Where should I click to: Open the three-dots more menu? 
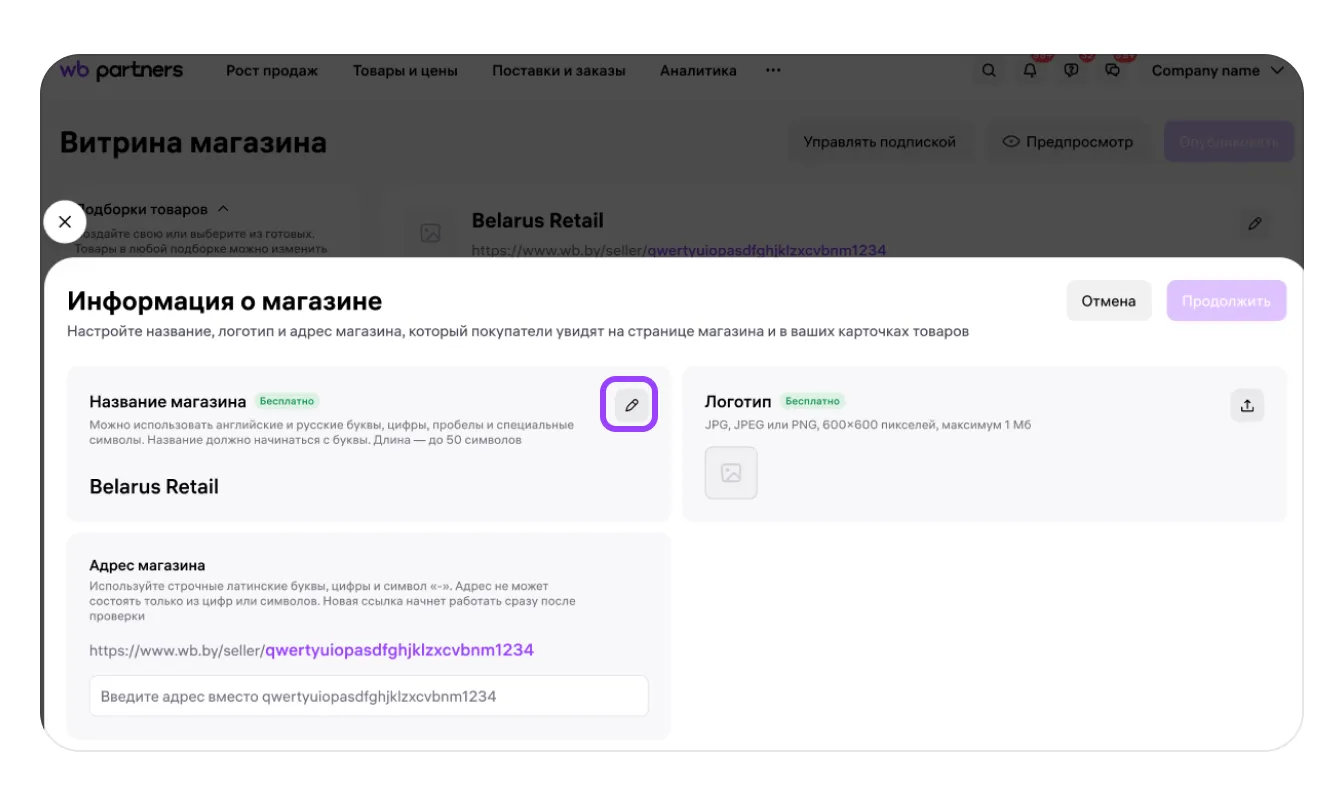pos(773,71)
